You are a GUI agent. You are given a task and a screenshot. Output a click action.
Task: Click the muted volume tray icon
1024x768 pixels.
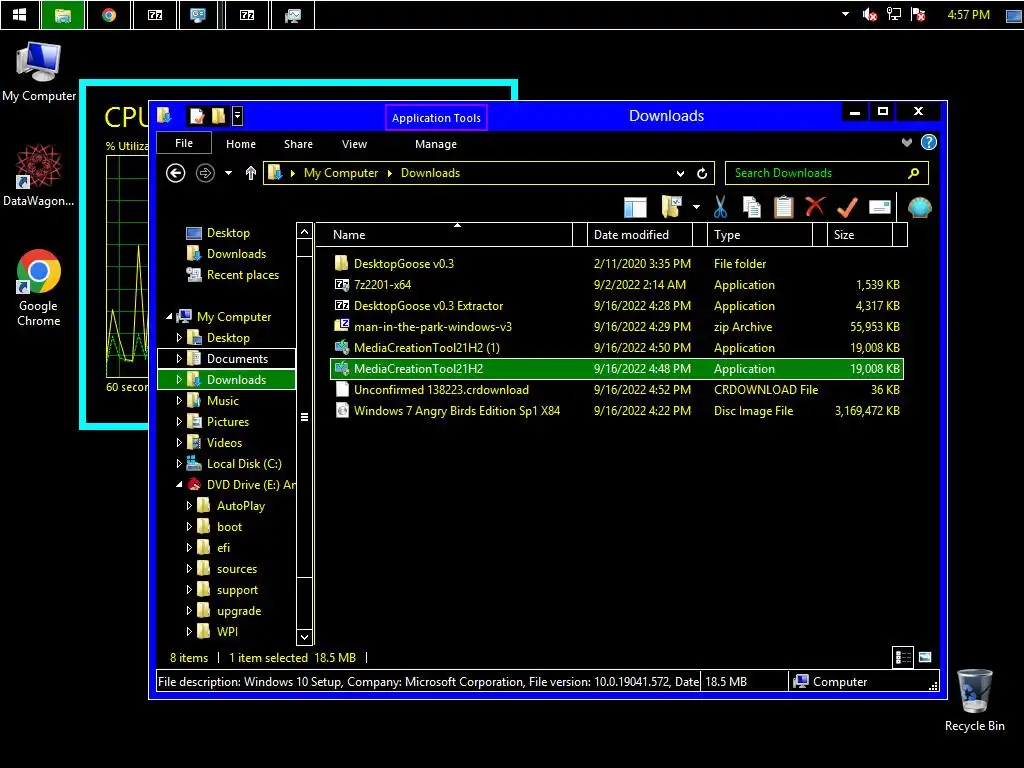869,14
